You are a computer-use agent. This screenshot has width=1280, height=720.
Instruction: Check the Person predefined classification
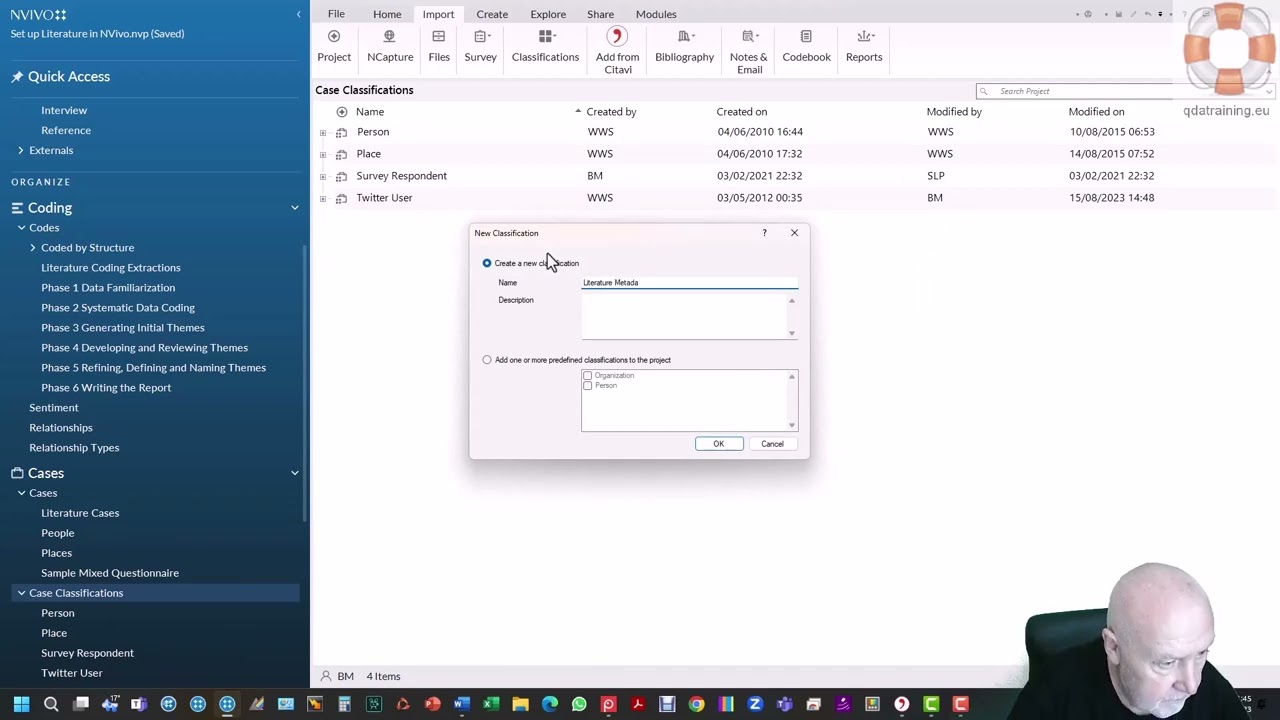pos(588,386)
